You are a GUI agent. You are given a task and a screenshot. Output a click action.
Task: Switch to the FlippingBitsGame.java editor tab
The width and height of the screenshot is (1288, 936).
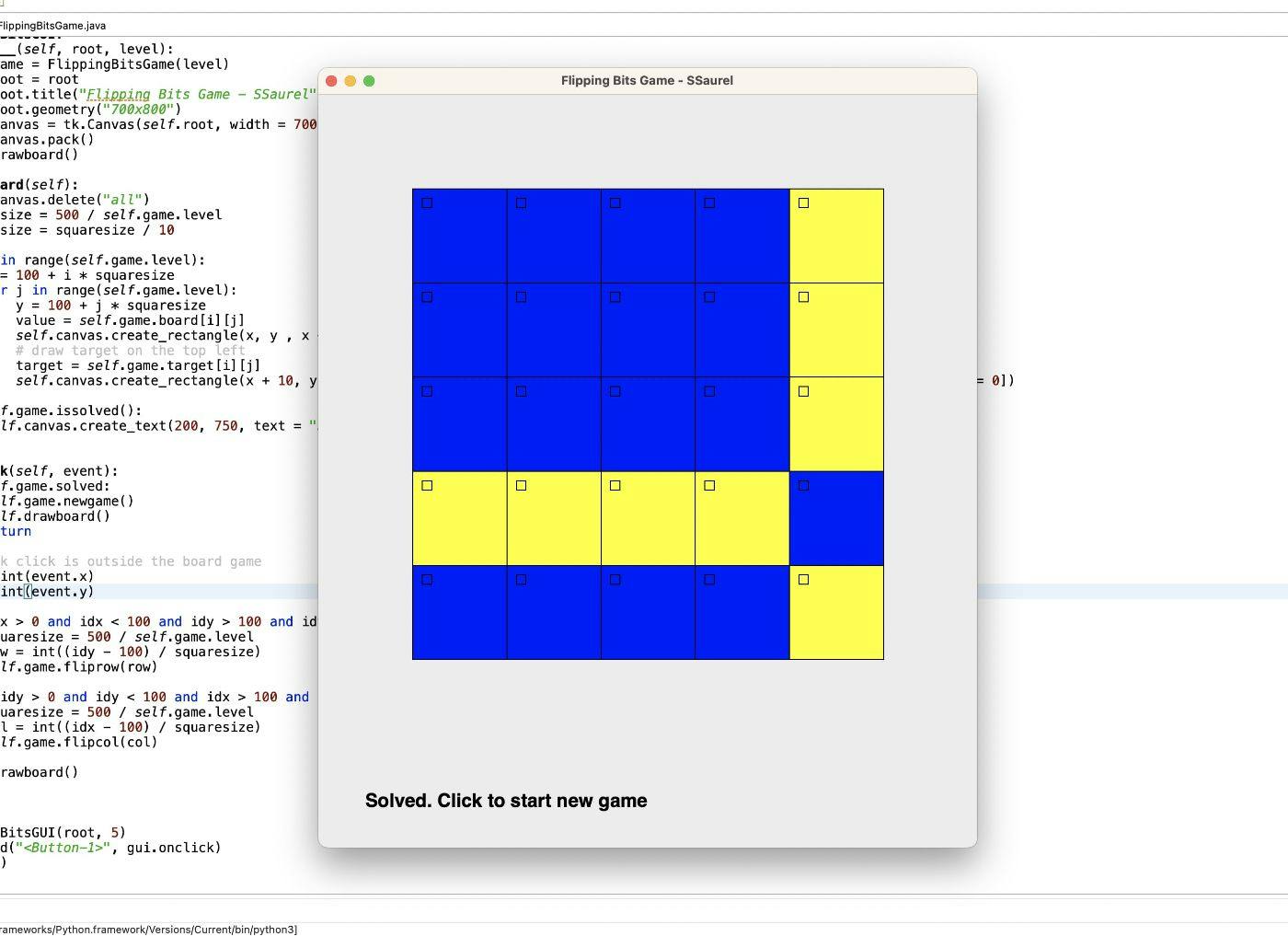tap(52, 26)
